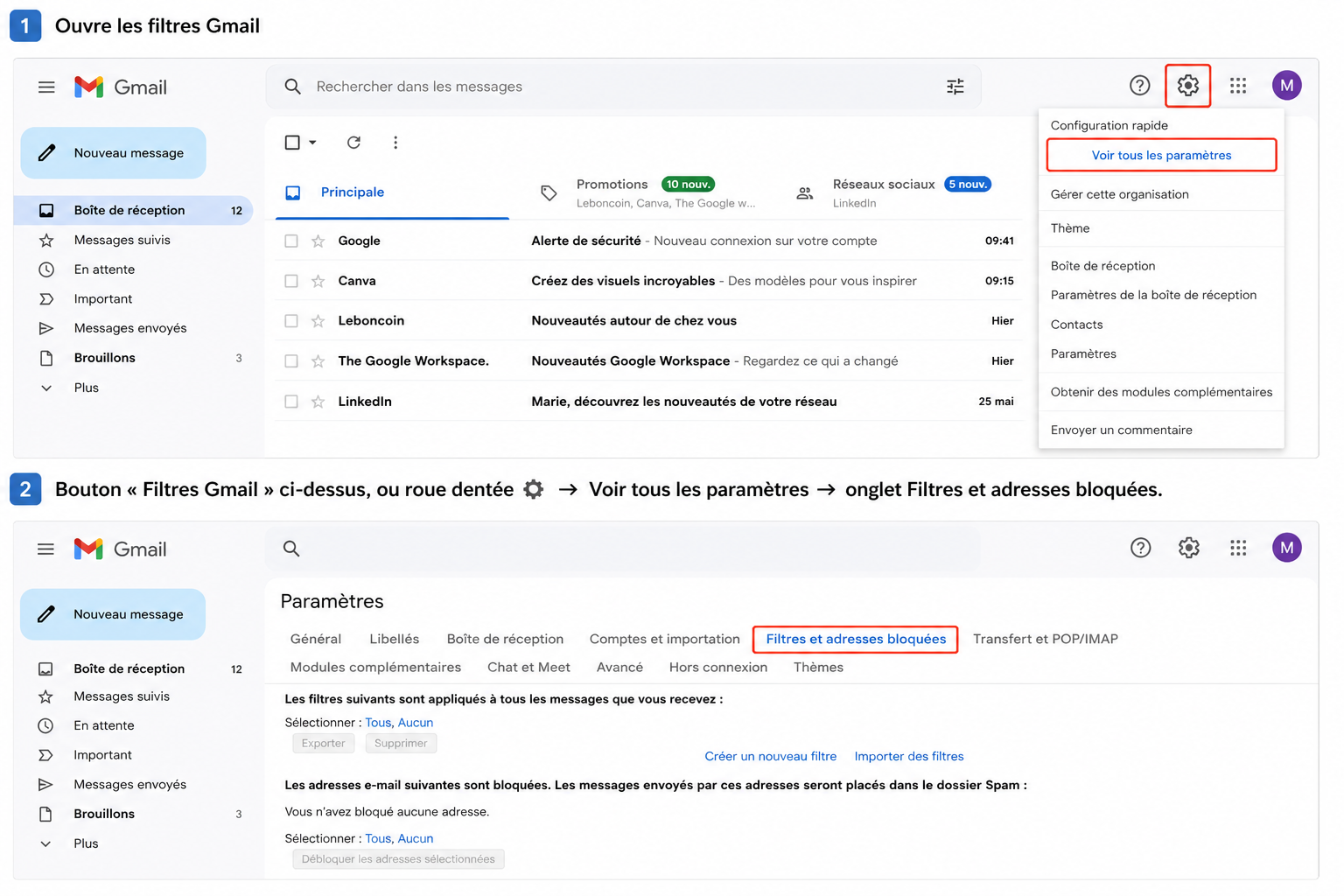Open Thèmes settings tab
Image resolution: width=1344 pixels, height=896 pixels.
(x=818, y=667)
